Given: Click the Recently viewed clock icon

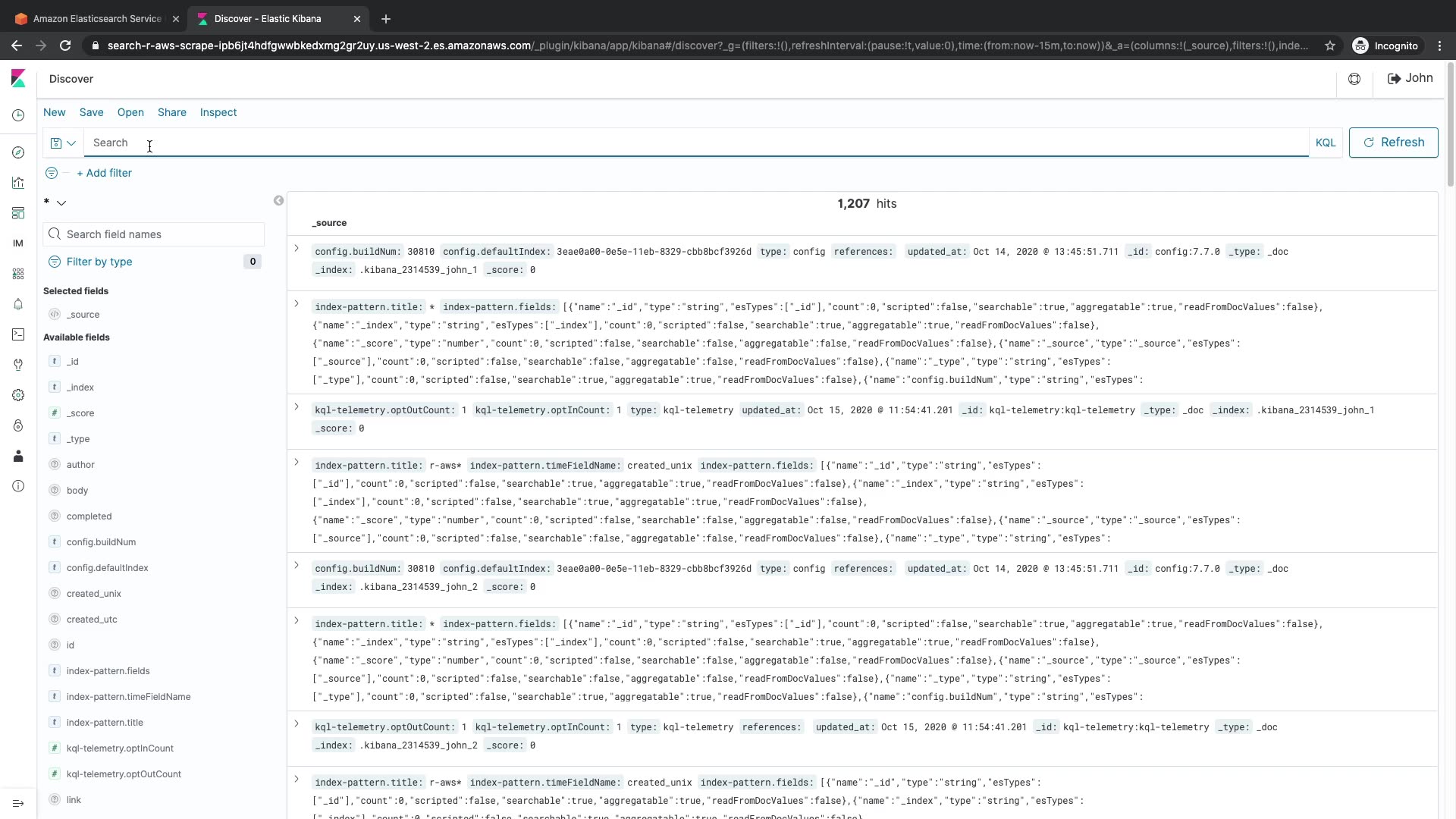Looking at the screenshot, I should point(18,115).
